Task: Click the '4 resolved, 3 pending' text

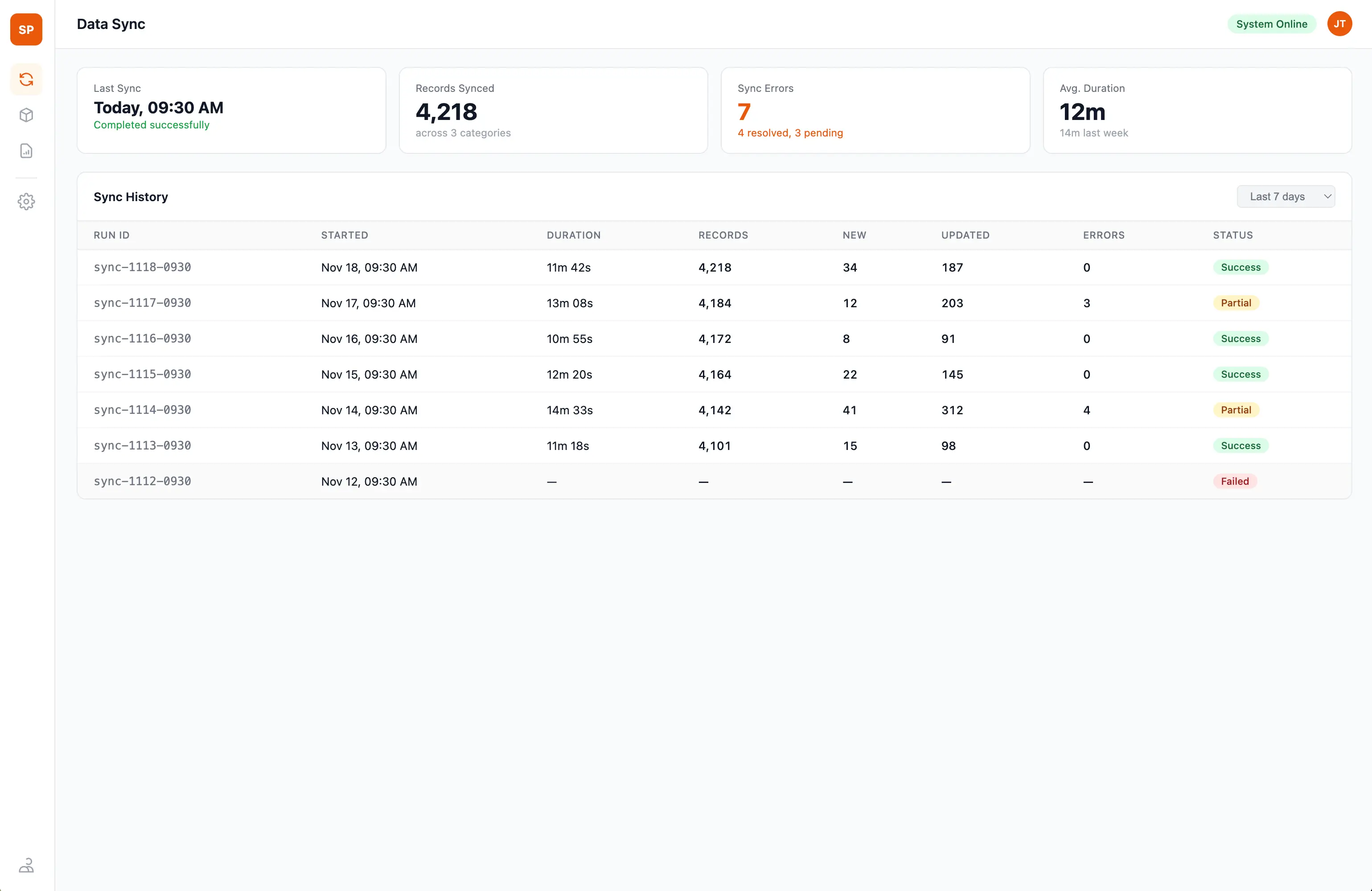Action: [790, 132]
